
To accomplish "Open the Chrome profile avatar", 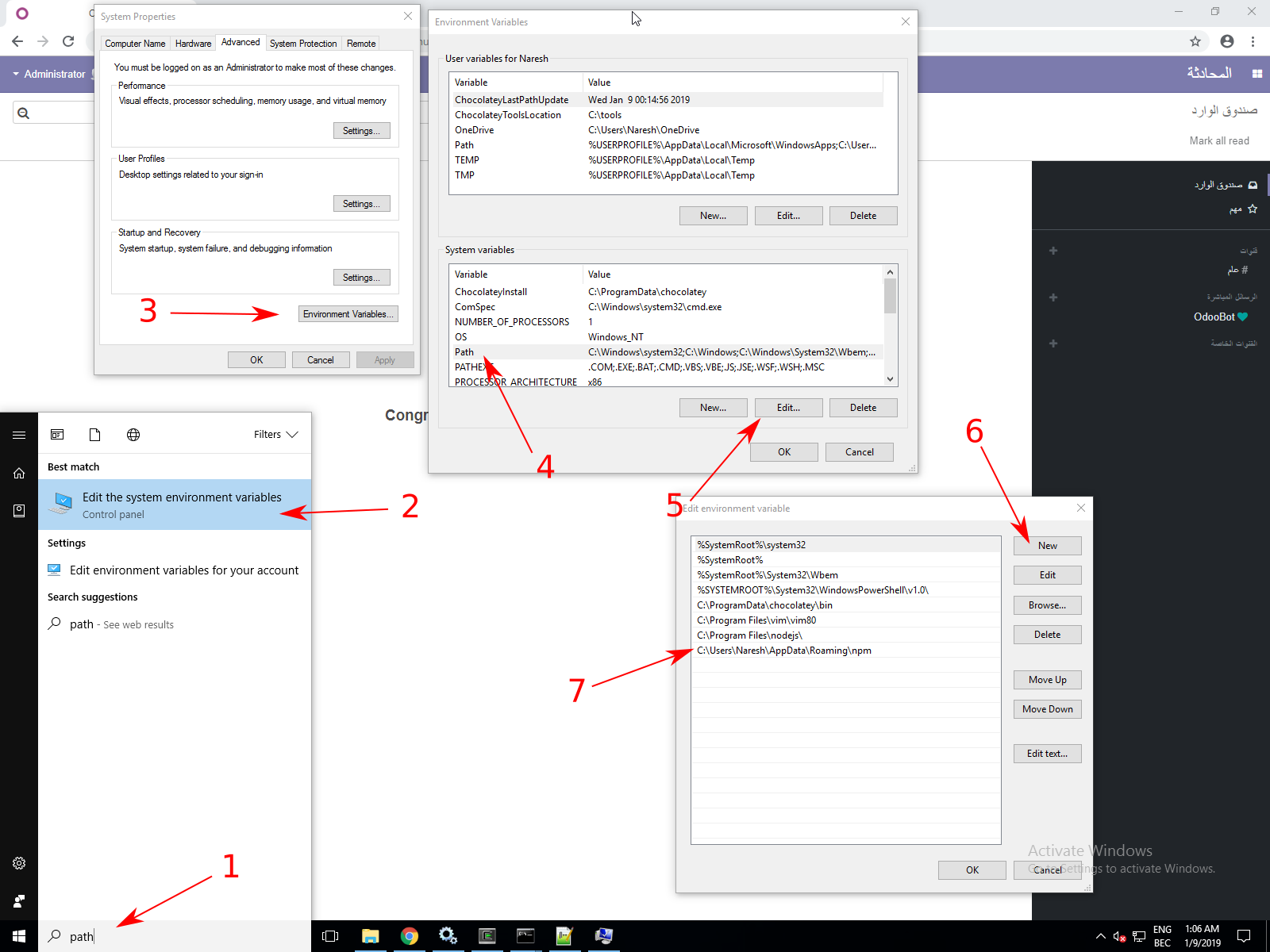I will (1227, 41).
